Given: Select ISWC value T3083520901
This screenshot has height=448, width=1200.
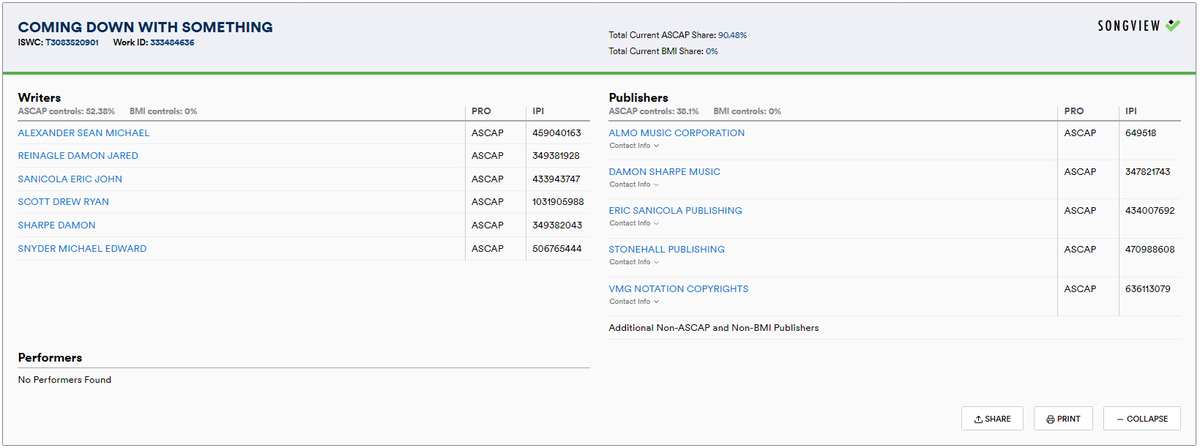Looking at the screenshot, I should pyautogui.click(x=72, y=43).
